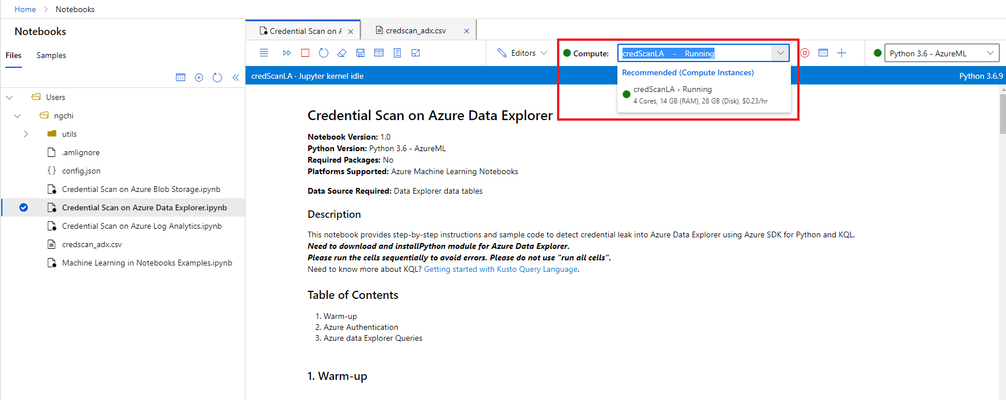Open the Compute dropdown arrow

pos(780,53)
